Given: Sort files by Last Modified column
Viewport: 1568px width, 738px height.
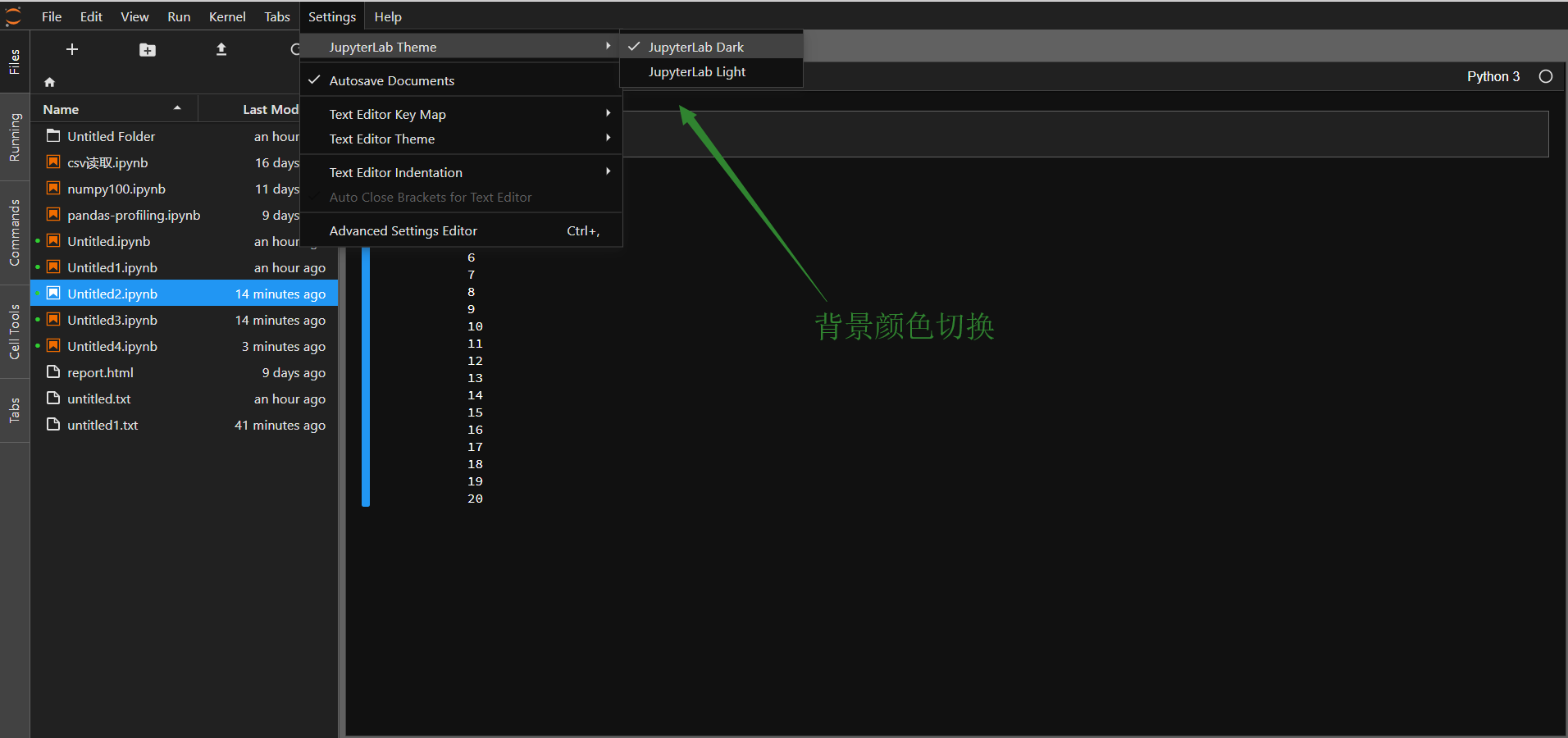Looking at the screenshot, I should (250, 109).
